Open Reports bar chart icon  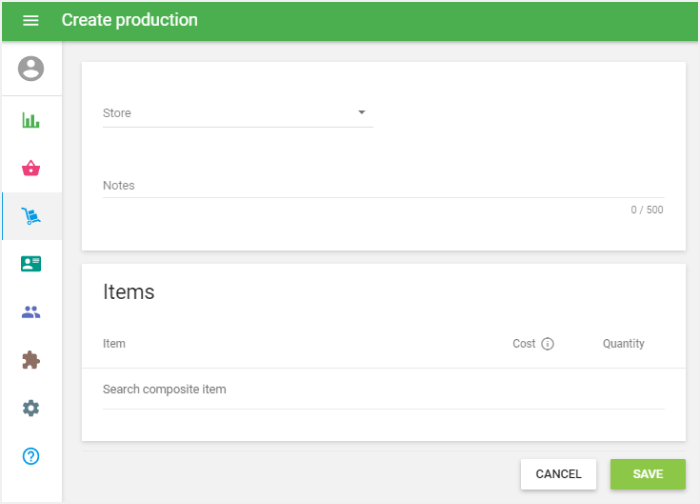[x=31, y=120]
